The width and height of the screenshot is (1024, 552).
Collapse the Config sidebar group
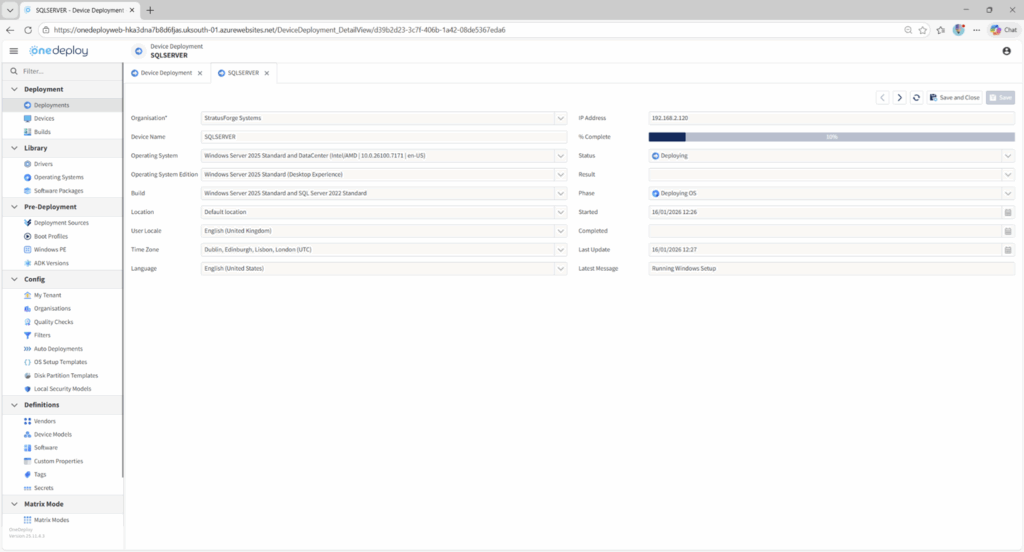[14, 280]
